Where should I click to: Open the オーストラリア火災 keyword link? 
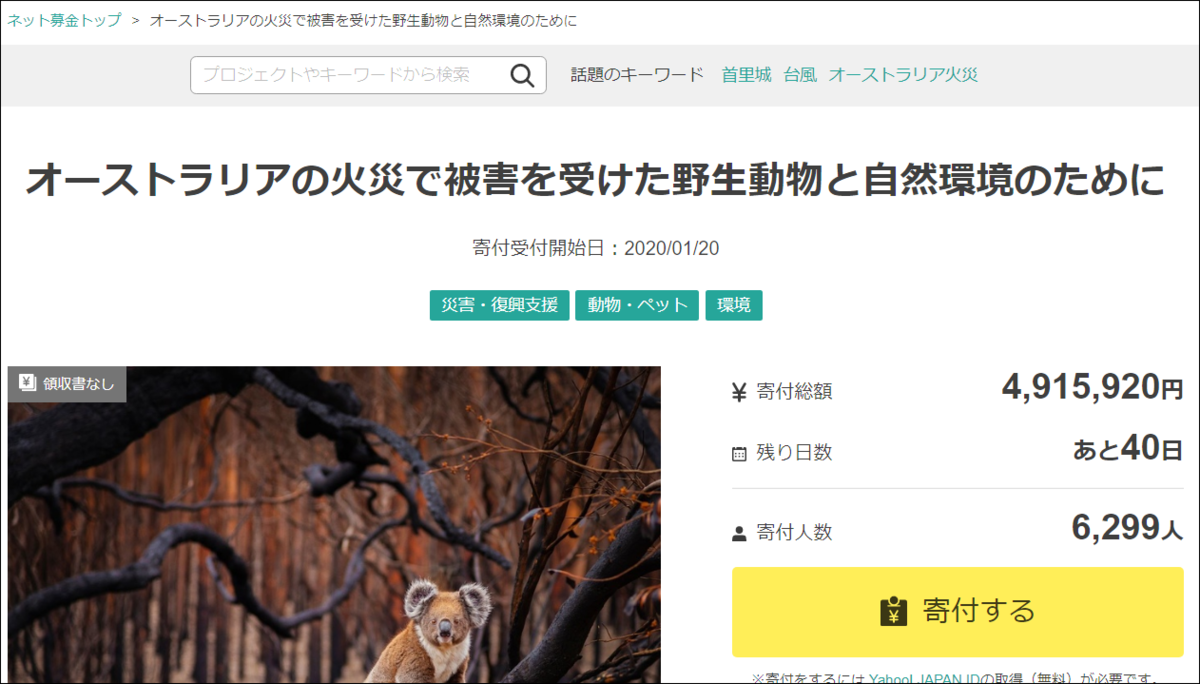[903, 75]
